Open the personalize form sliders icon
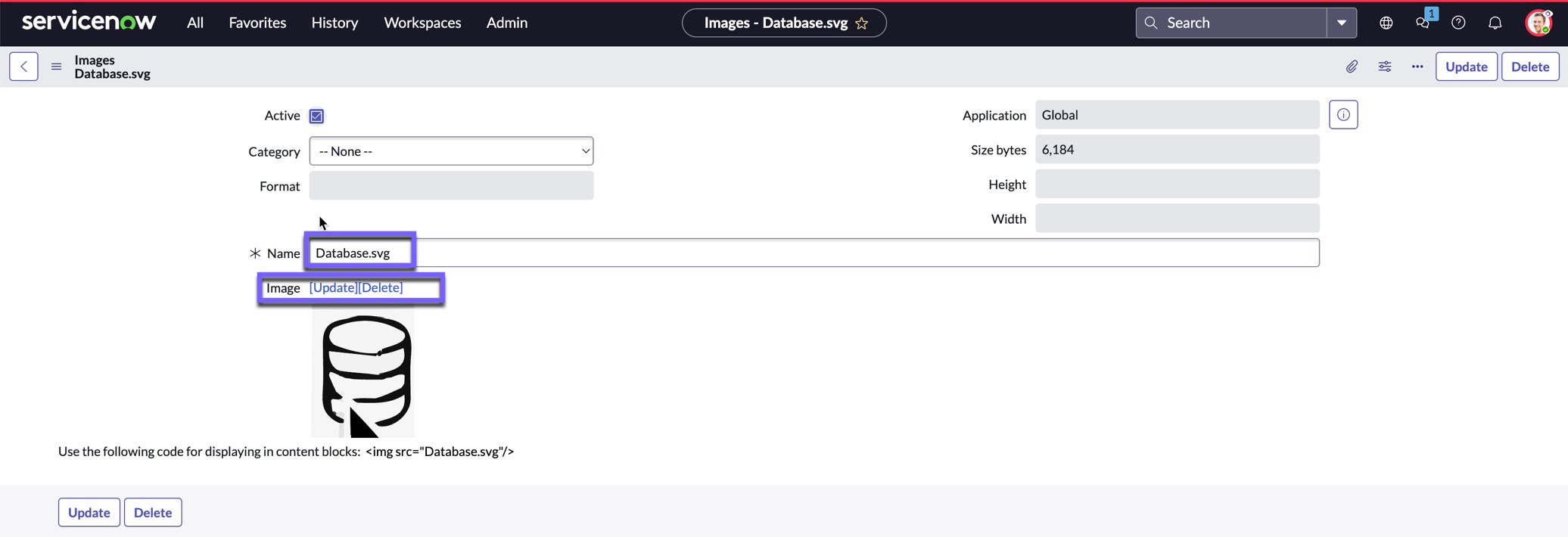This screenshot has height=537, width=1568. point(1384,67)
